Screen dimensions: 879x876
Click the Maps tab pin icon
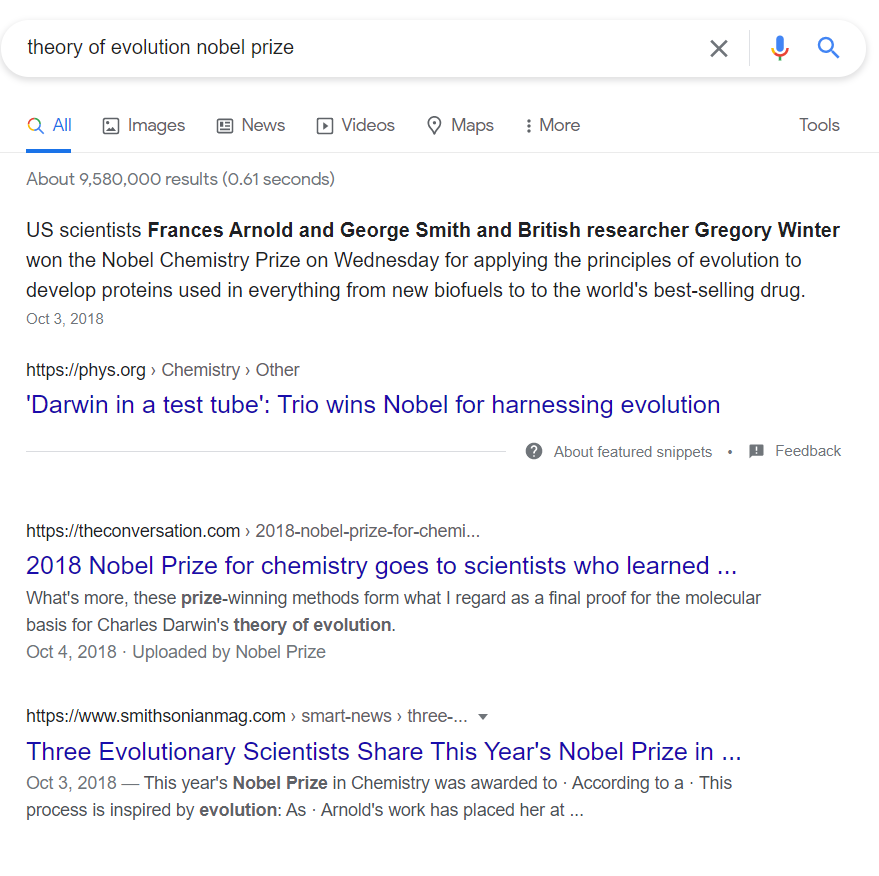click(x=434, y=126)
